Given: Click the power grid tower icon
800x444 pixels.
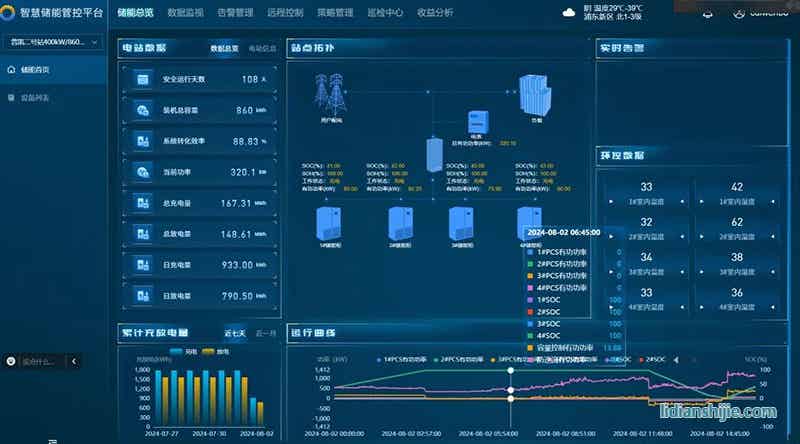Looking at the screenshot, I should [x=331, y=95].
